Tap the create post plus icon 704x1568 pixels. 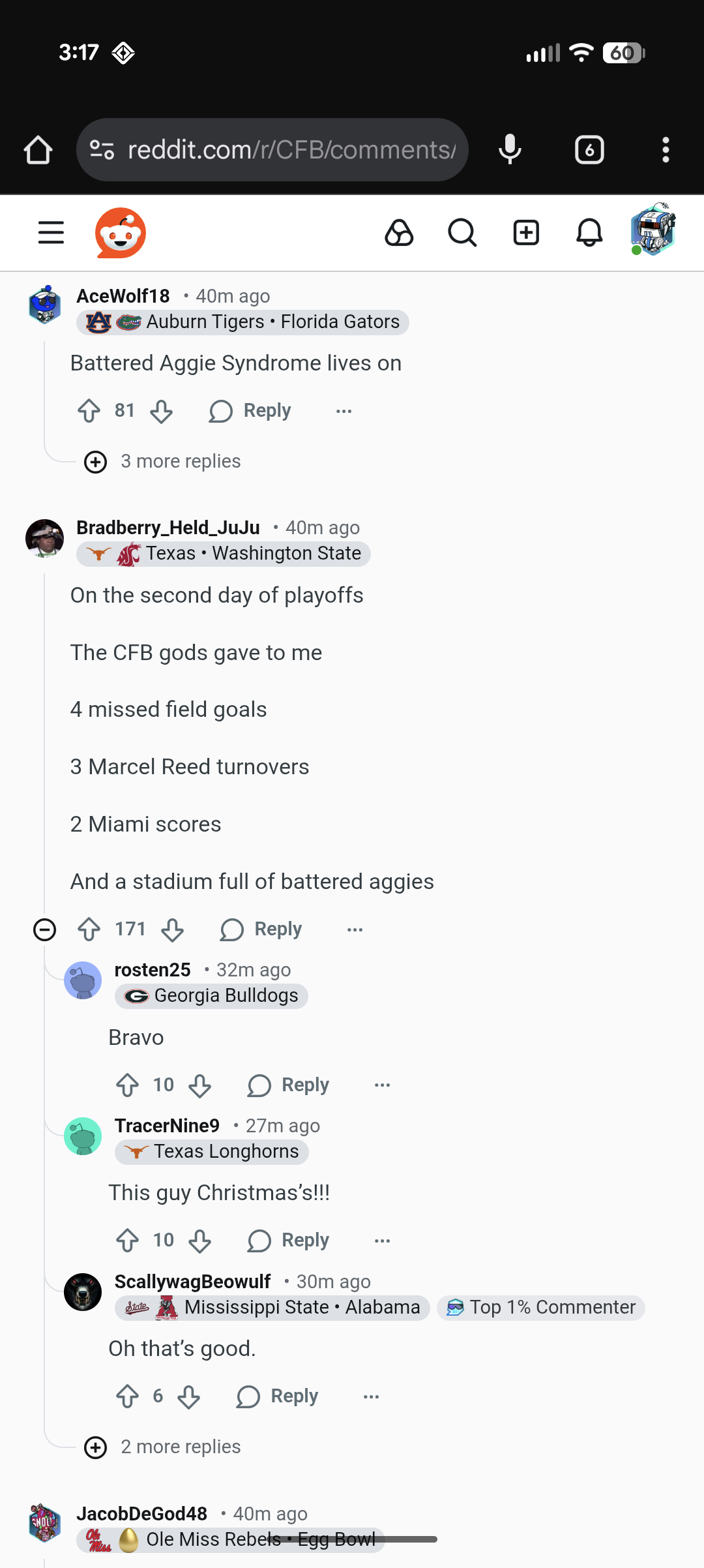coord(526,233)
